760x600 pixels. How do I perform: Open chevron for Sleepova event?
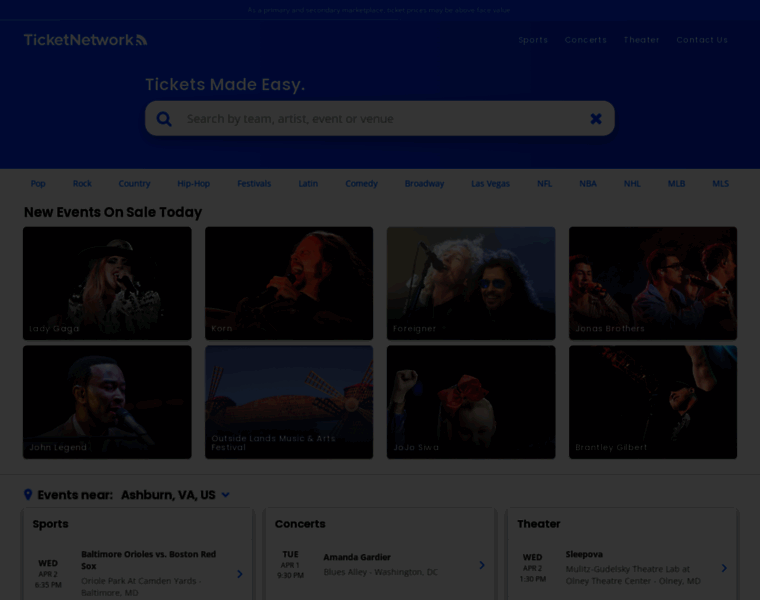724,568
